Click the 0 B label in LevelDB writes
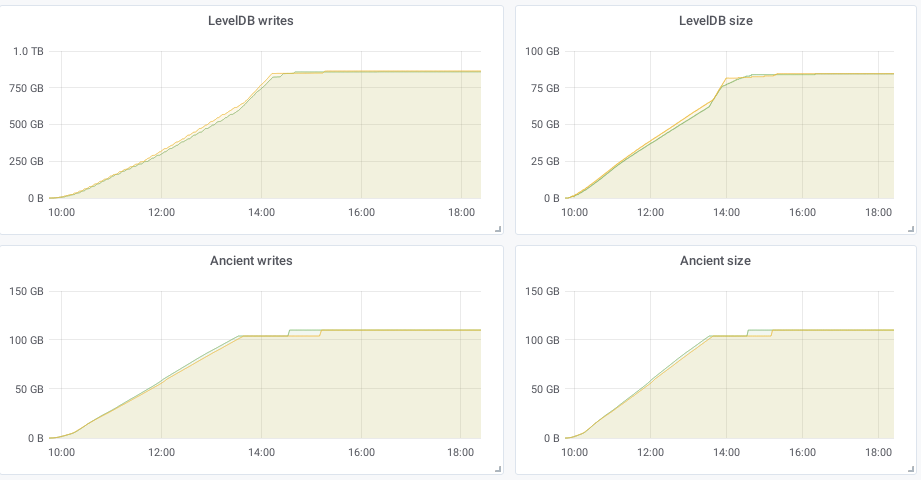 [36, 198]
